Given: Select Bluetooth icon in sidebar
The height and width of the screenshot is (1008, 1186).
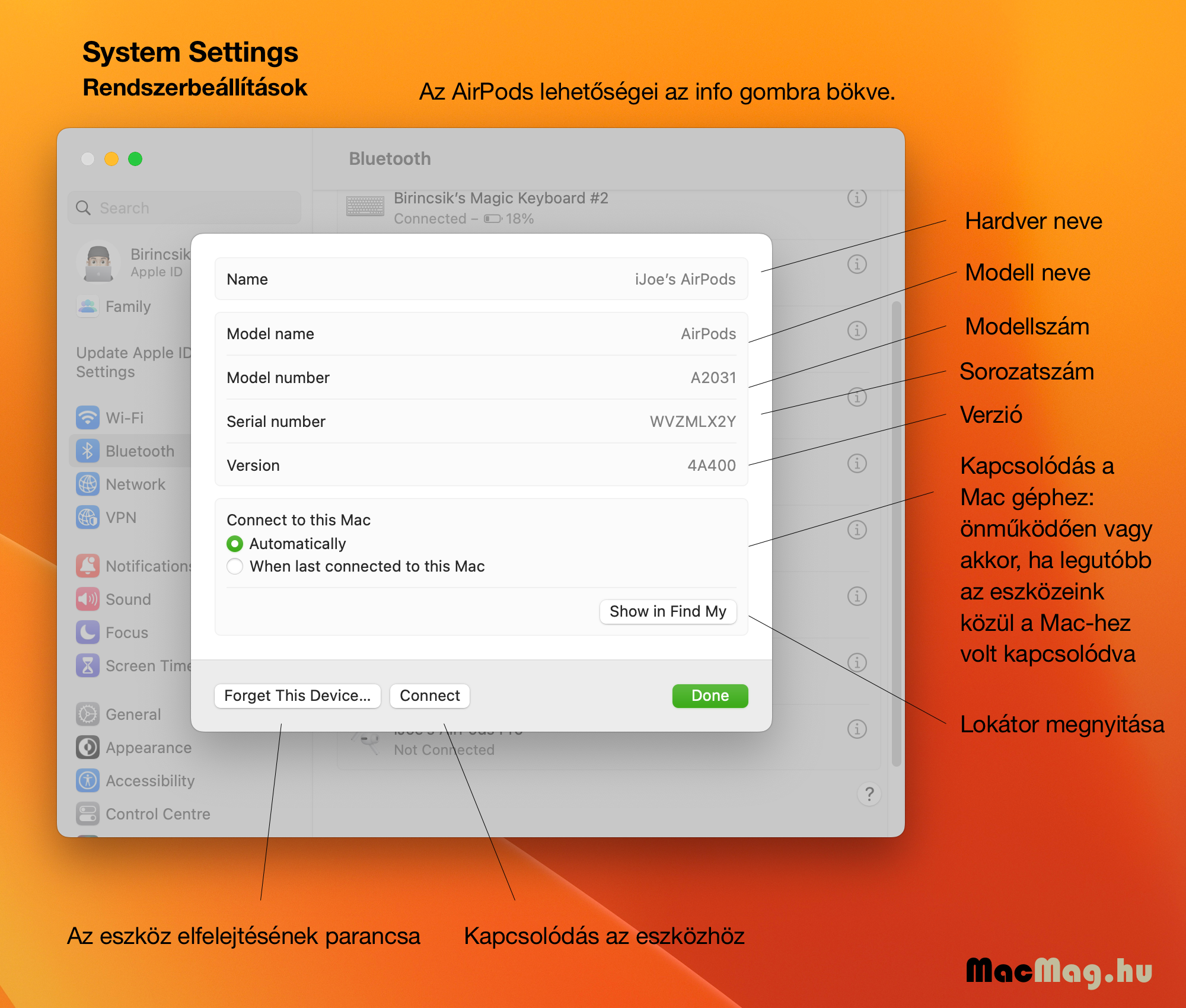Looking at the screenshot, I should (88, 451).
